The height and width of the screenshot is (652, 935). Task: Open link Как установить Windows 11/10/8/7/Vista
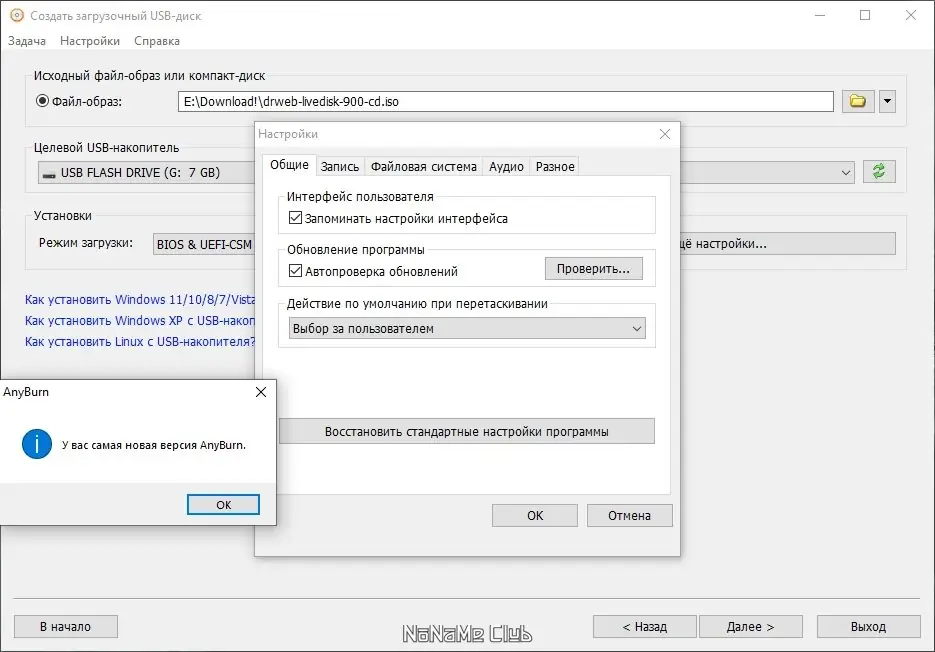[x=140, y=299]
